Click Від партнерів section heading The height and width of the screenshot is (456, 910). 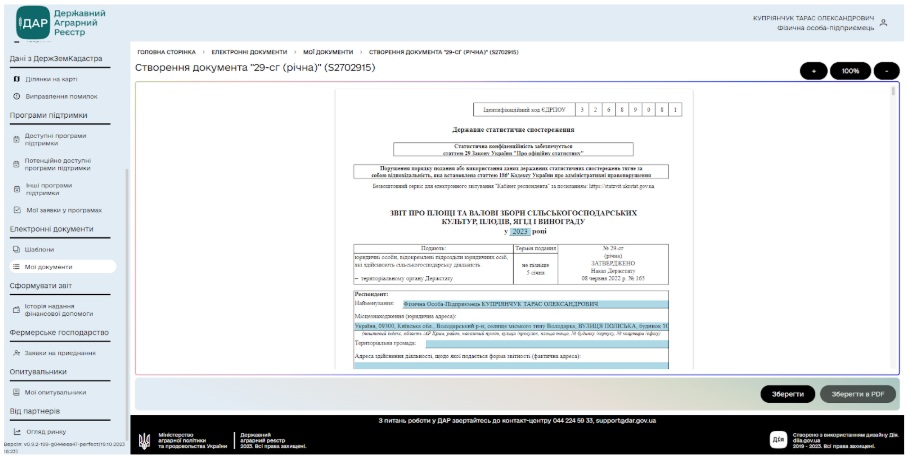coord(34,411)
